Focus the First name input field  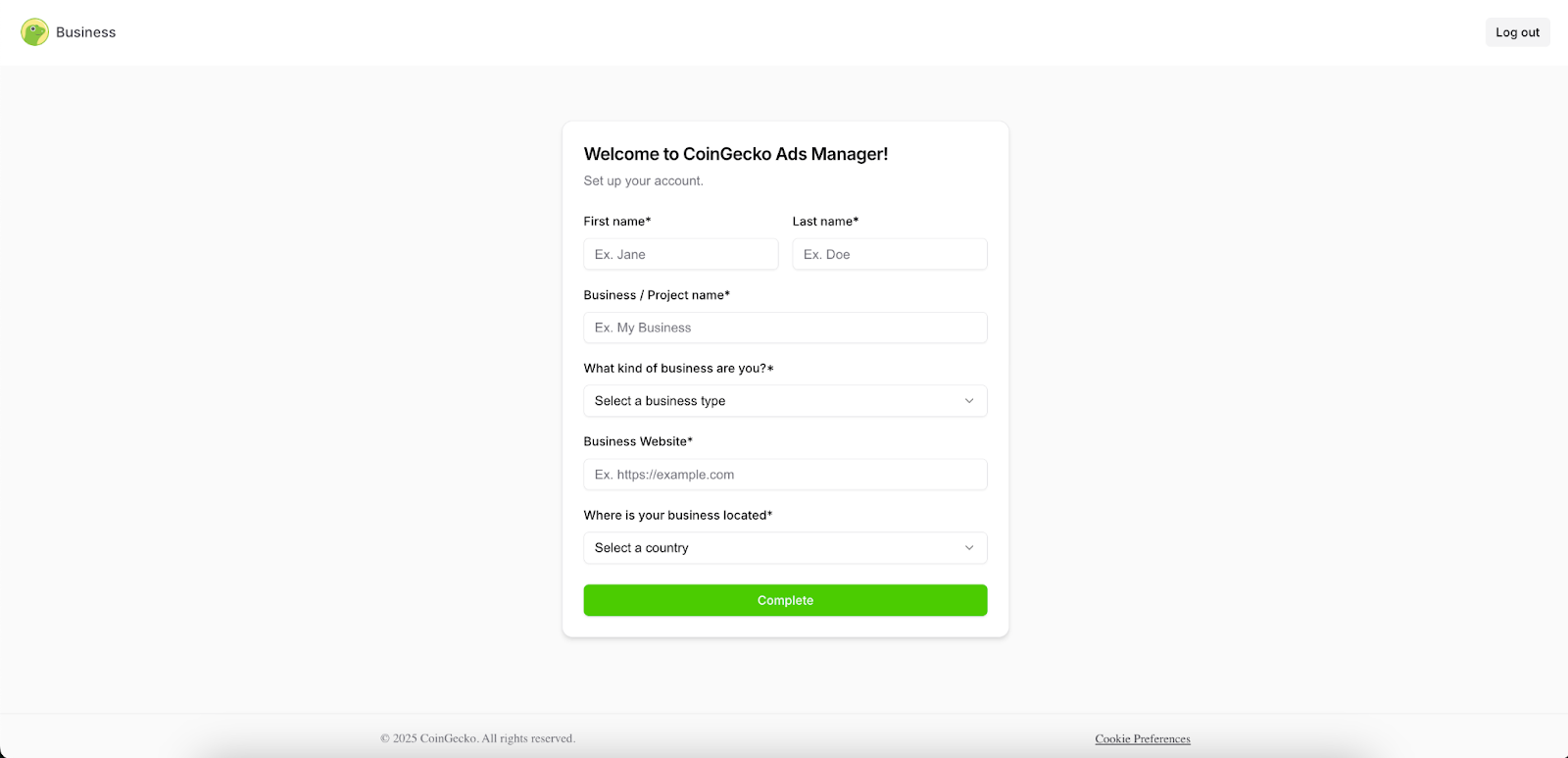(x=681, y=254)
